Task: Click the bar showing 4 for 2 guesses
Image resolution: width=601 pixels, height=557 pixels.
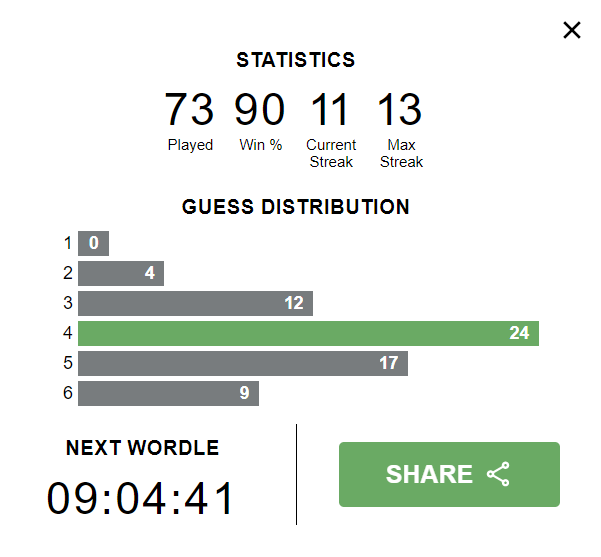Action: coord(121,273)
